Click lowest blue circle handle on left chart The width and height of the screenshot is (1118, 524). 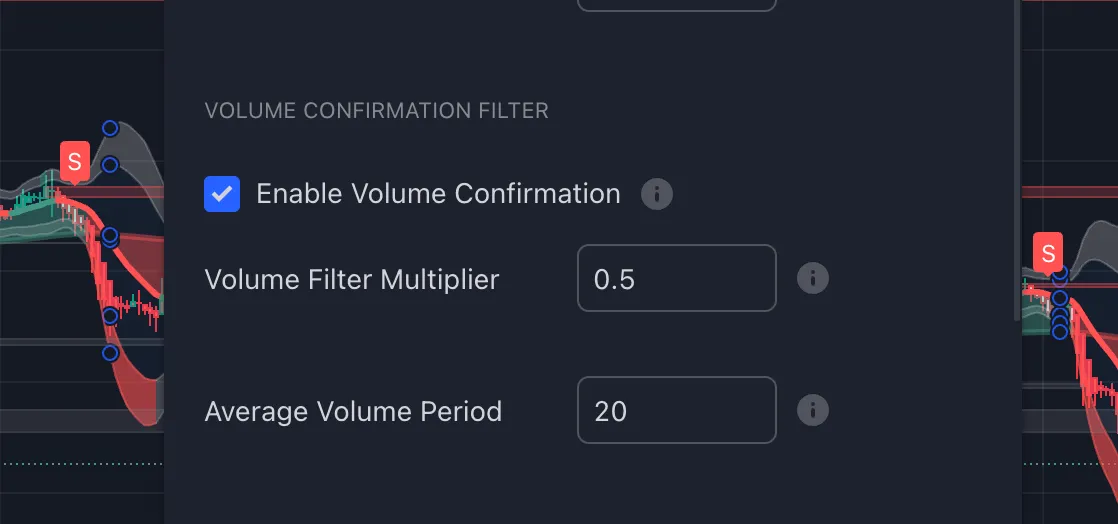click(x=110, y=353)
